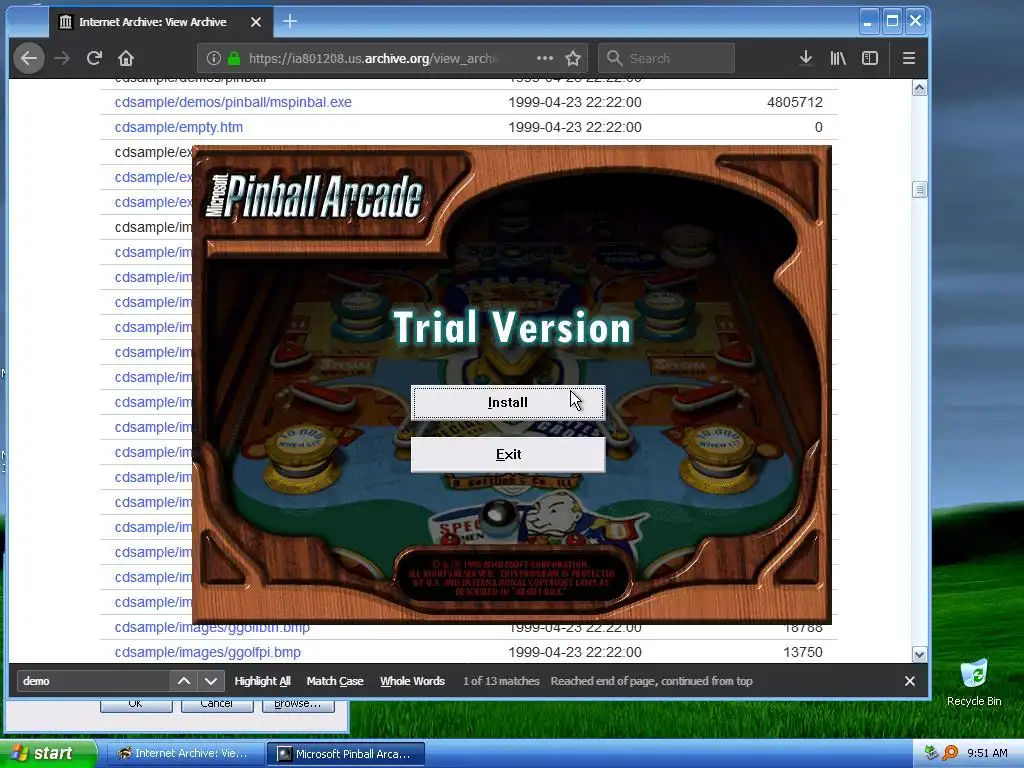Open cdsample/images/ggolfpi.bmp link
1024x768 pixels.
[208, 652]
